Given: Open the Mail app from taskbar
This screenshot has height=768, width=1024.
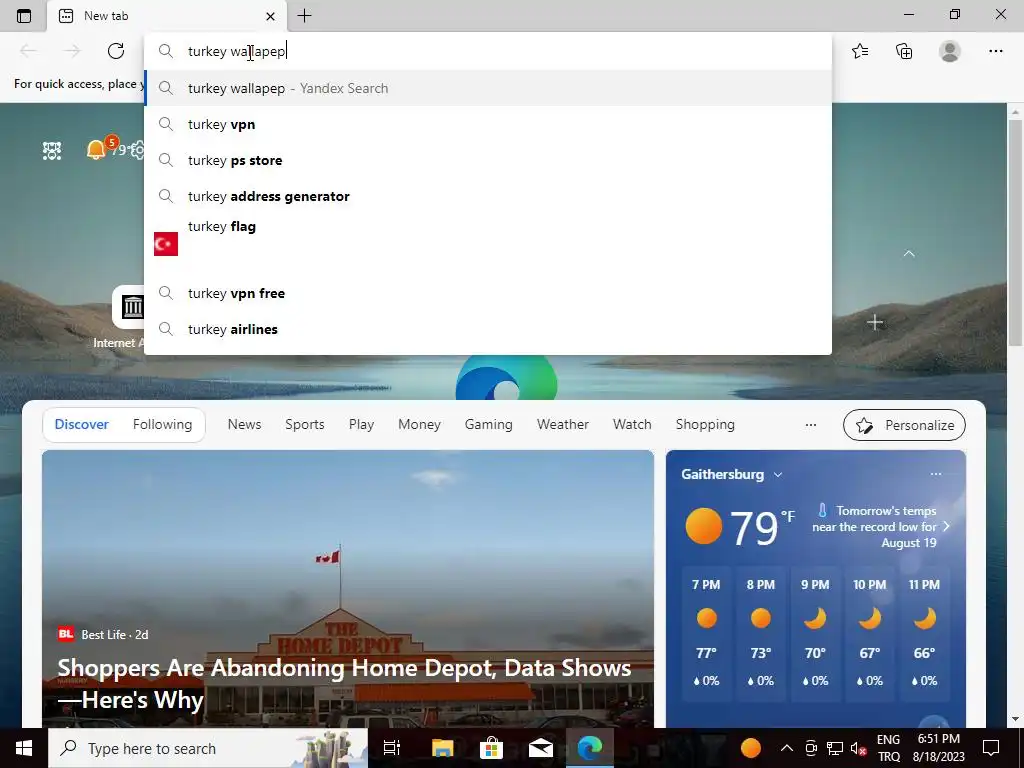Looking at the screenshot, I should 541,748.
